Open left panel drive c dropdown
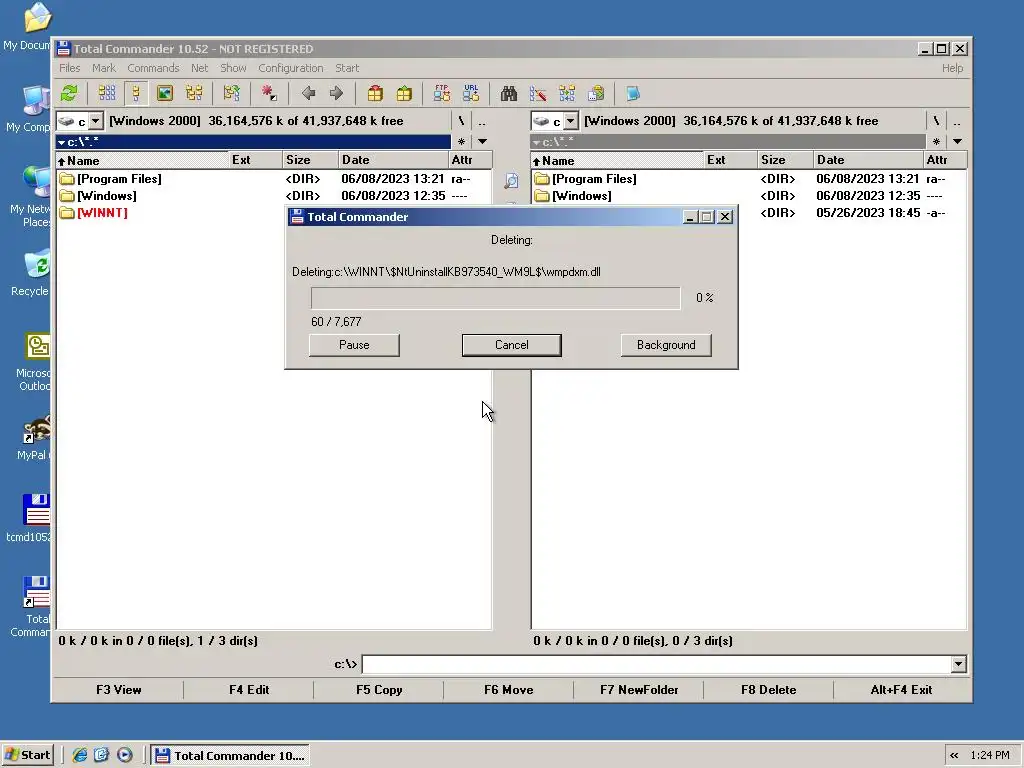Image resolution: width=1024 pixels, height=768 pixels. (x=96, y=121)
